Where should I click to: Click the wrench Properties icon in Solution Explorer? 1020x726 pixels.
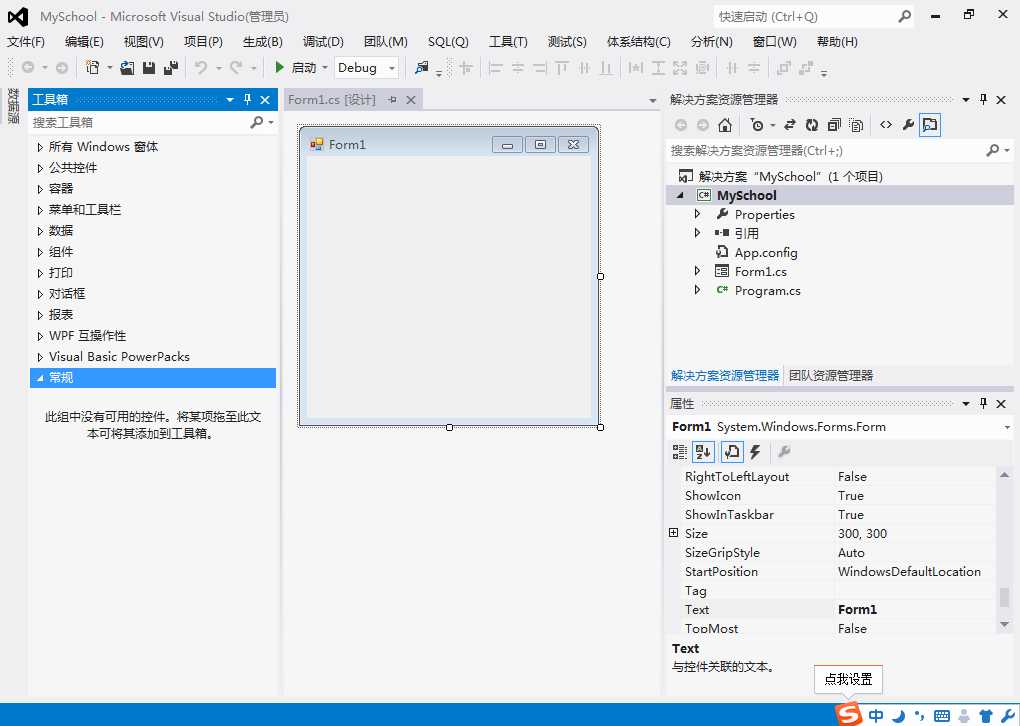[x=908, y=125]
